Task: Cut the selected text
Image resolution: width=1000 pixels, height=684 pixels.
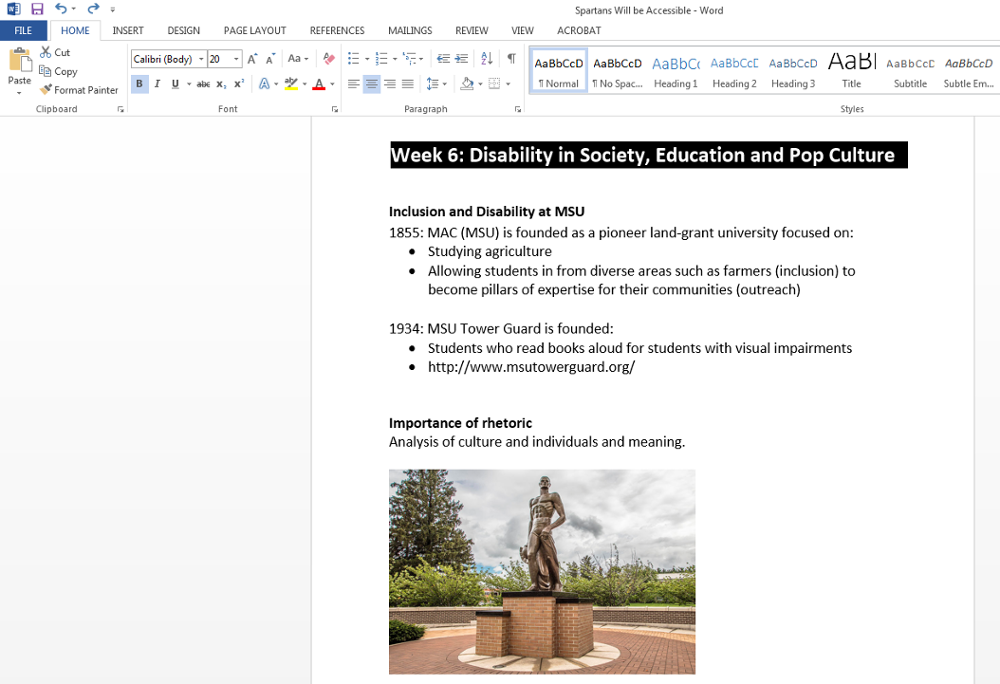Action: pos(55,52)
